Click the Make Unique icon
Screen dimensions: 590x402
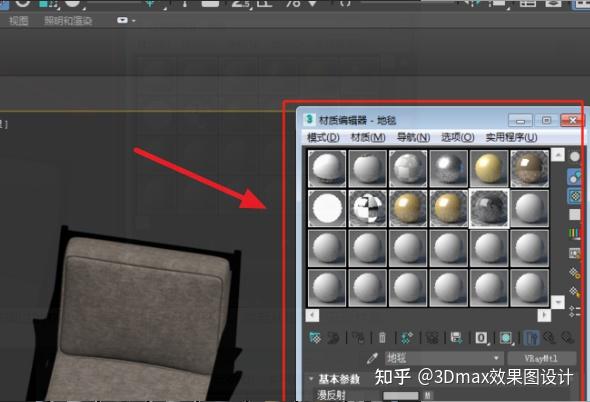pos(432,338)
